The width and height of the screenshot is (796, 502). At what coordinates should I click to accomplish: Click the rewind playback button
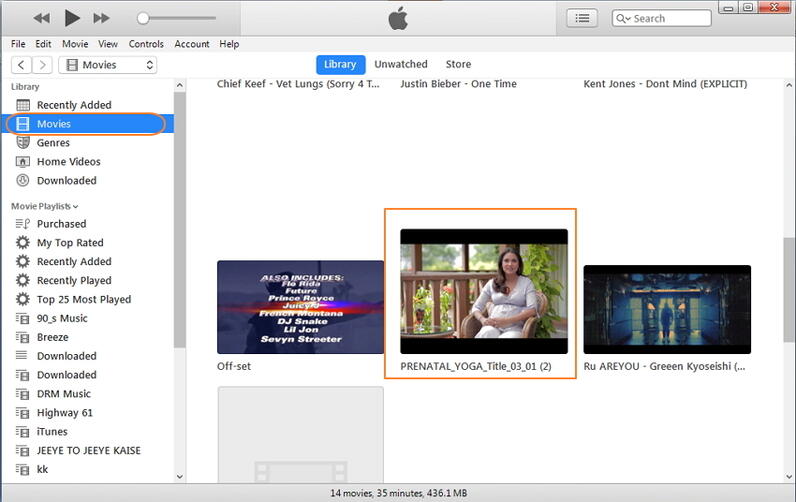coord(42,18)
